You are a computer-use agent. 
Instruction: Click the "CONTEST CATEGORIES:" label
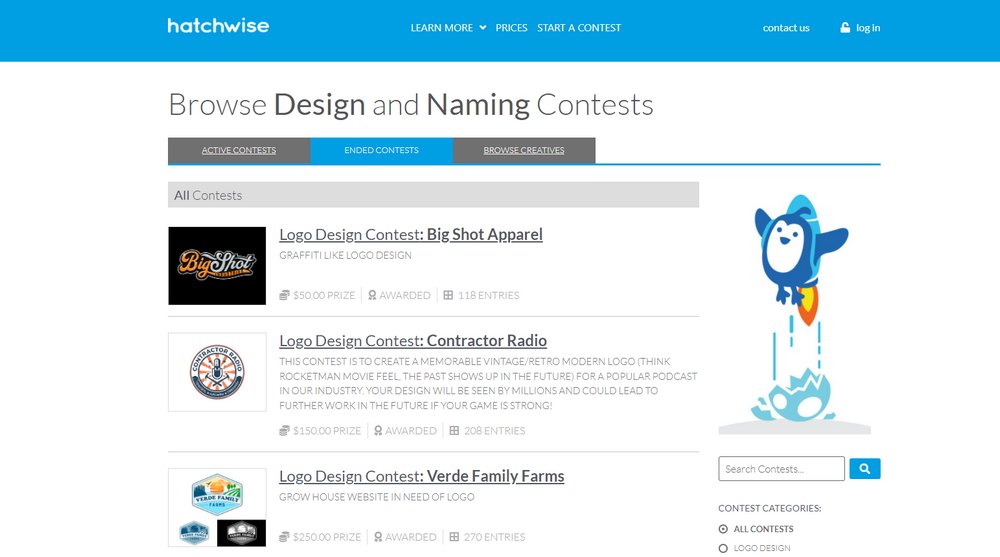click(x=770, y=509)
